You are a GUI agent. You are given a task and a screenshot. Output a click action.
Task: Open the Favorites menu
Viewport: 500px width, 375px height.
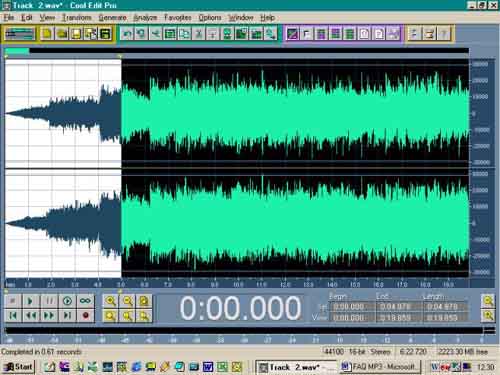click(x=178, y=17)
